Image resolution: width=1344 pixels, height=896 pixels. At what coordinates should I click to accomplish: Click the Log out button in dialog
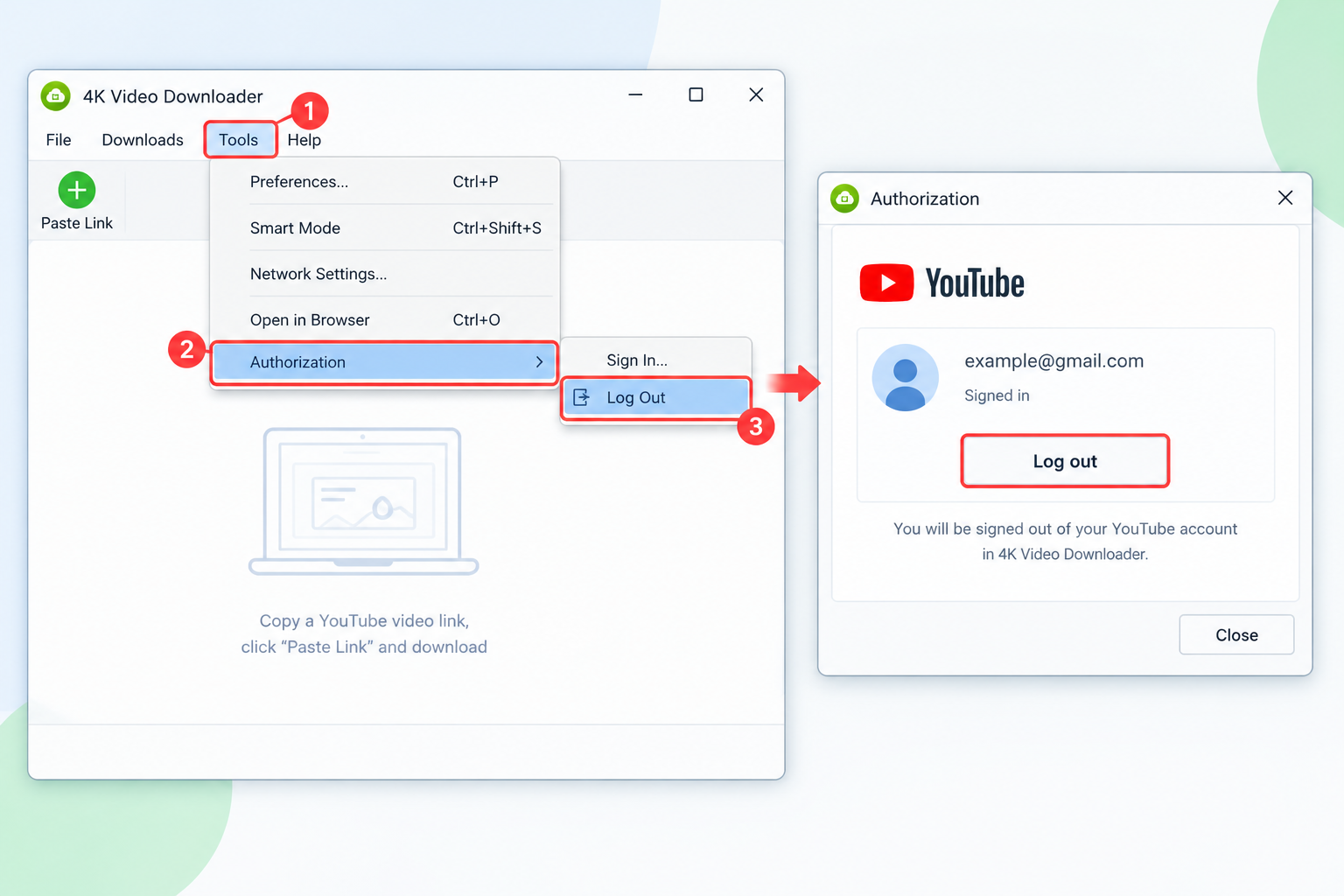coord(1065,461)
